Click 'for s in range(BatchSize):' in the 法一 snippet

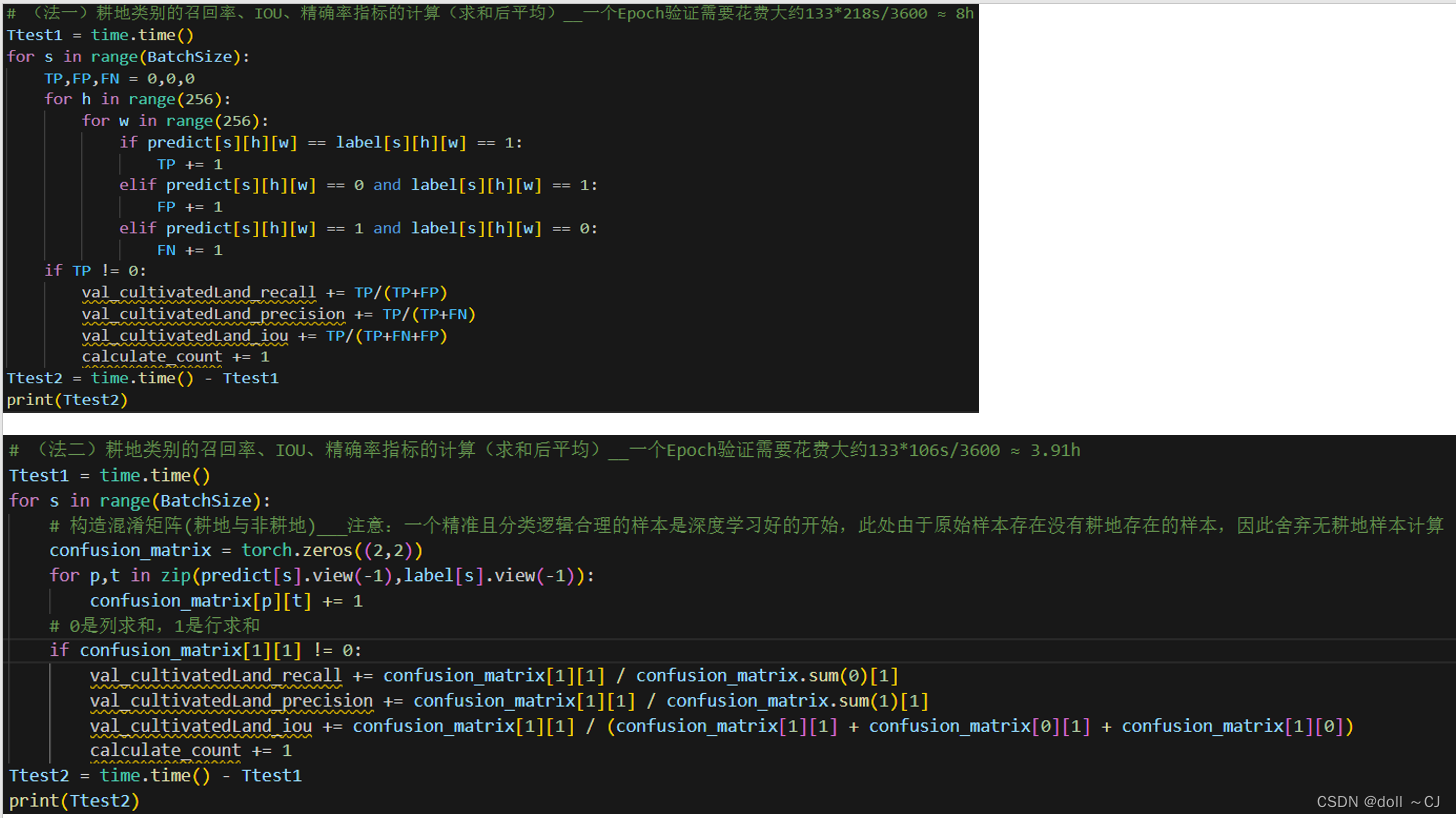128,57
